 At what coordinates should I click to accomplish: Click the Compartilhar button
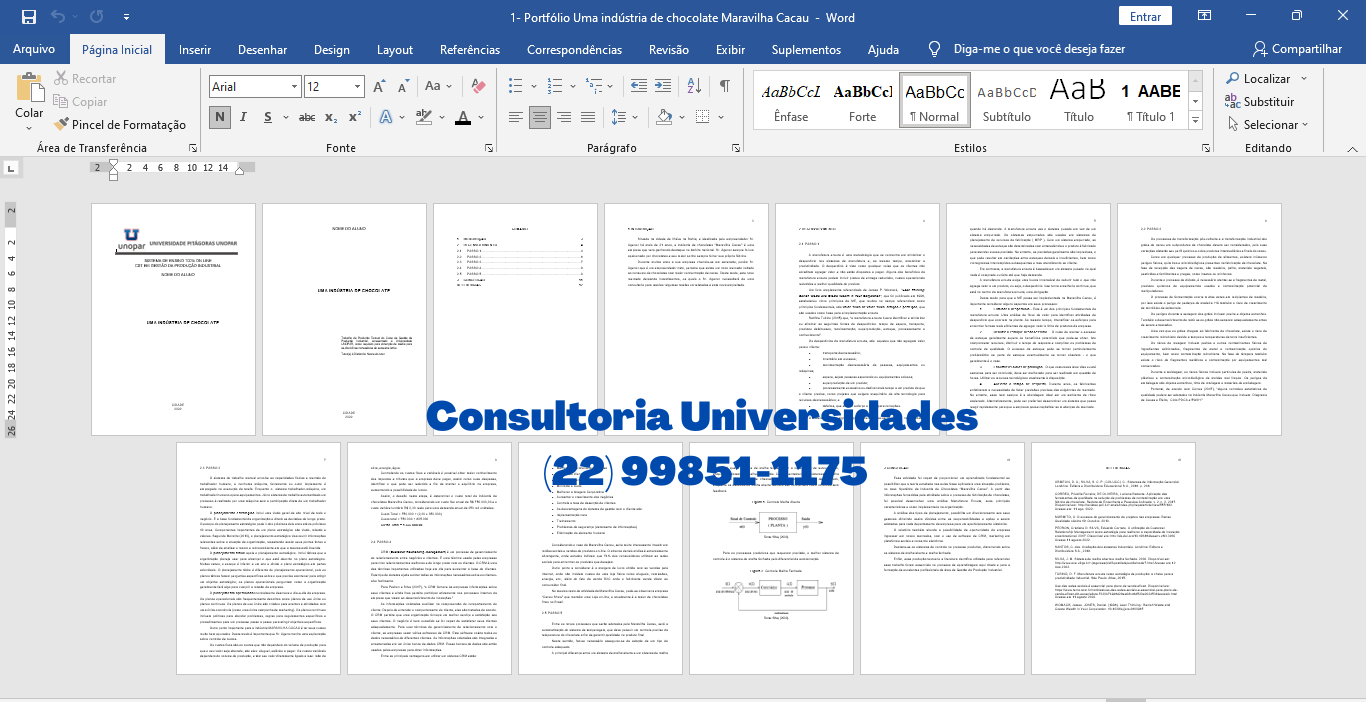pyautogui.click(x=1297, y=49)
